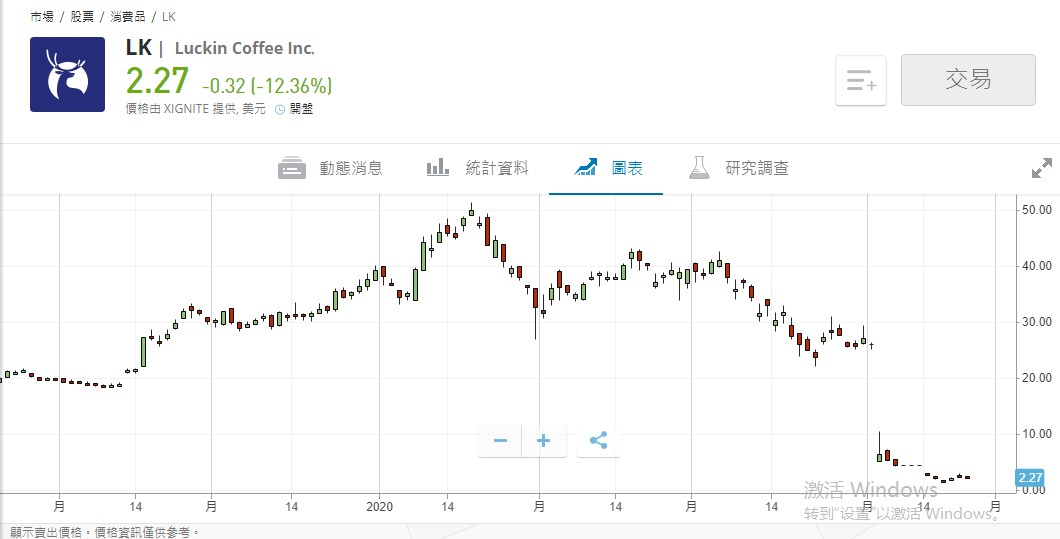Zoom in chart with plus button
The image size is (1060, 539).
[544, 441]
